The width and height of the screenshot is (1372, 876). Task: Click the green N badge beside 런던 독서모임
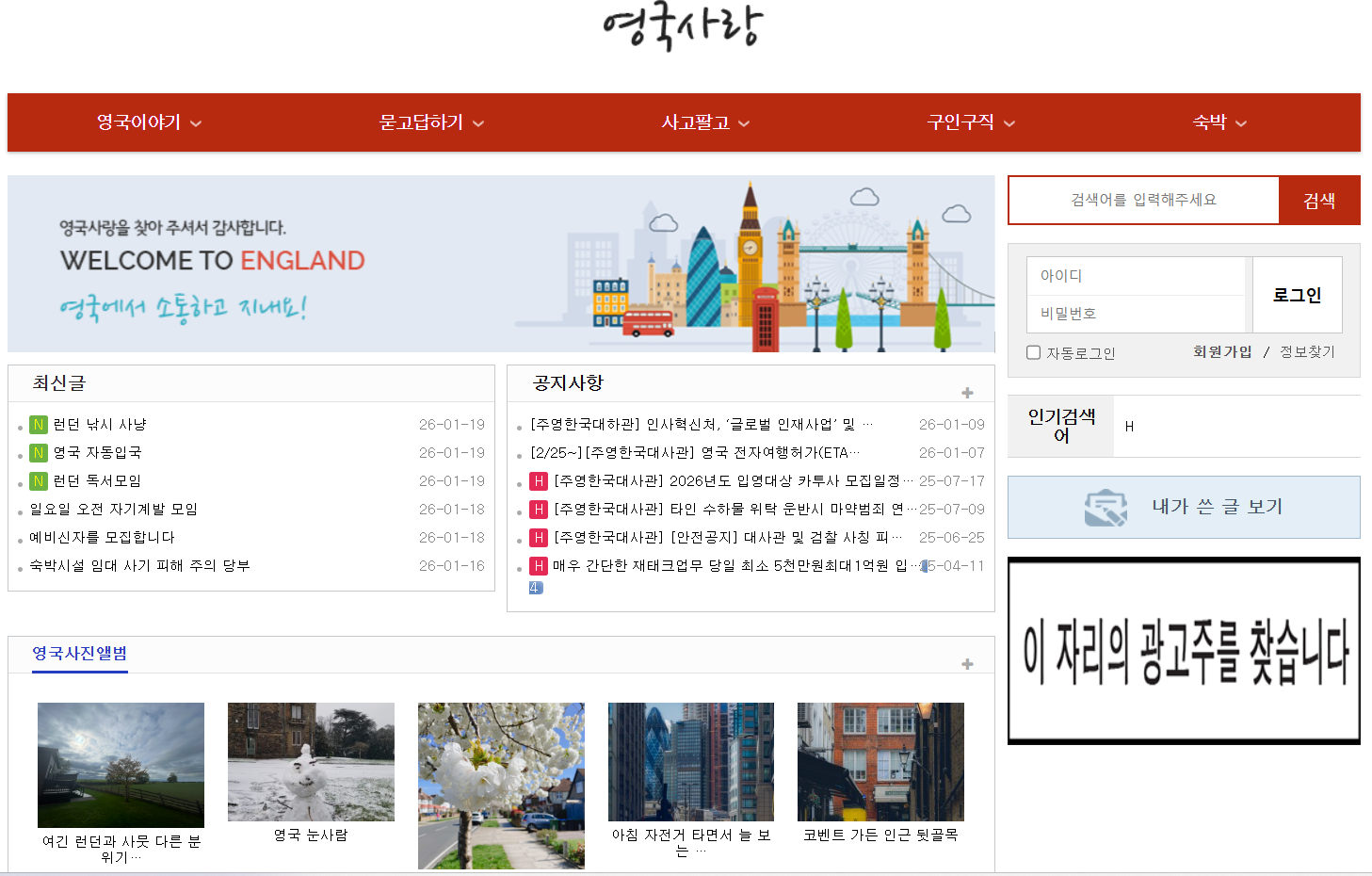39,481
